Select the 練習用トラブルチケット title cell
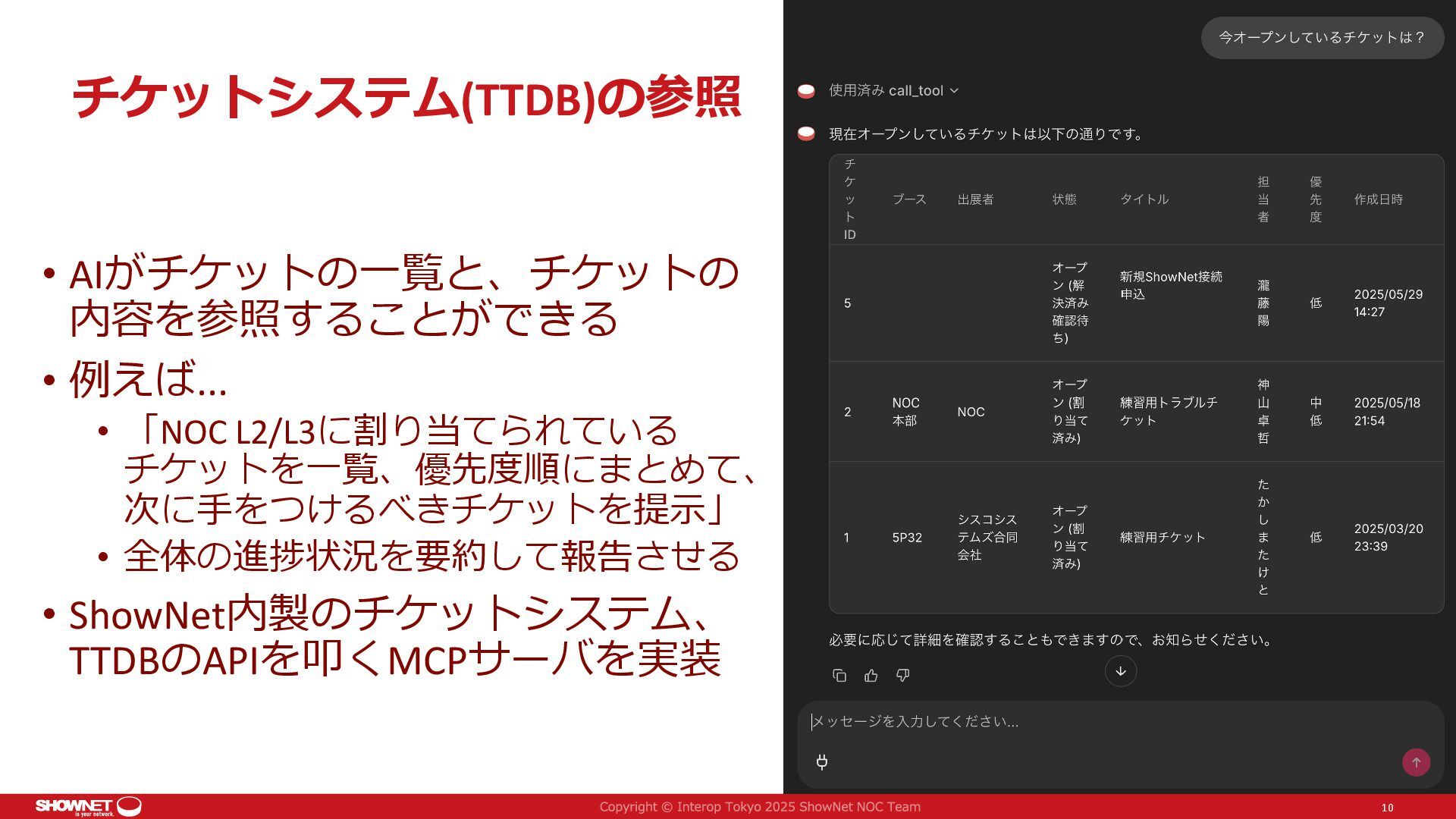This screenshot has height=819, width=1456. [1168, 412]
